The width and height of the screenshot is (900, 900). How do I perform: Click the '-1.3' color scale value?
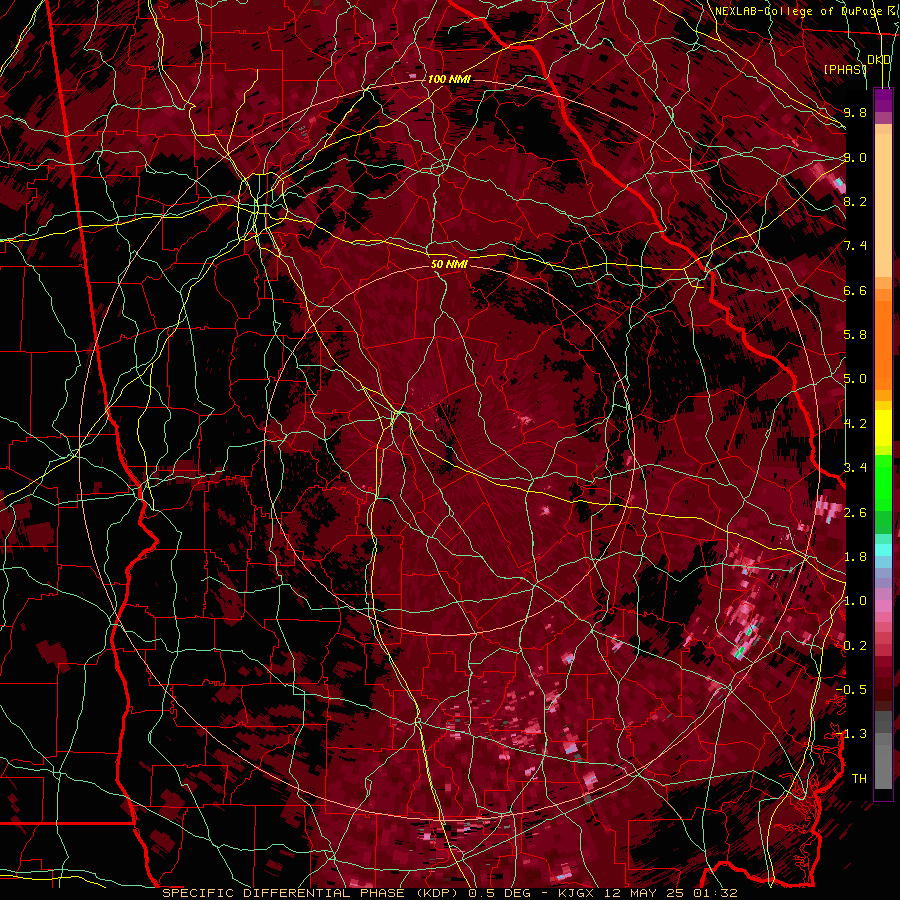coord(851,734)
